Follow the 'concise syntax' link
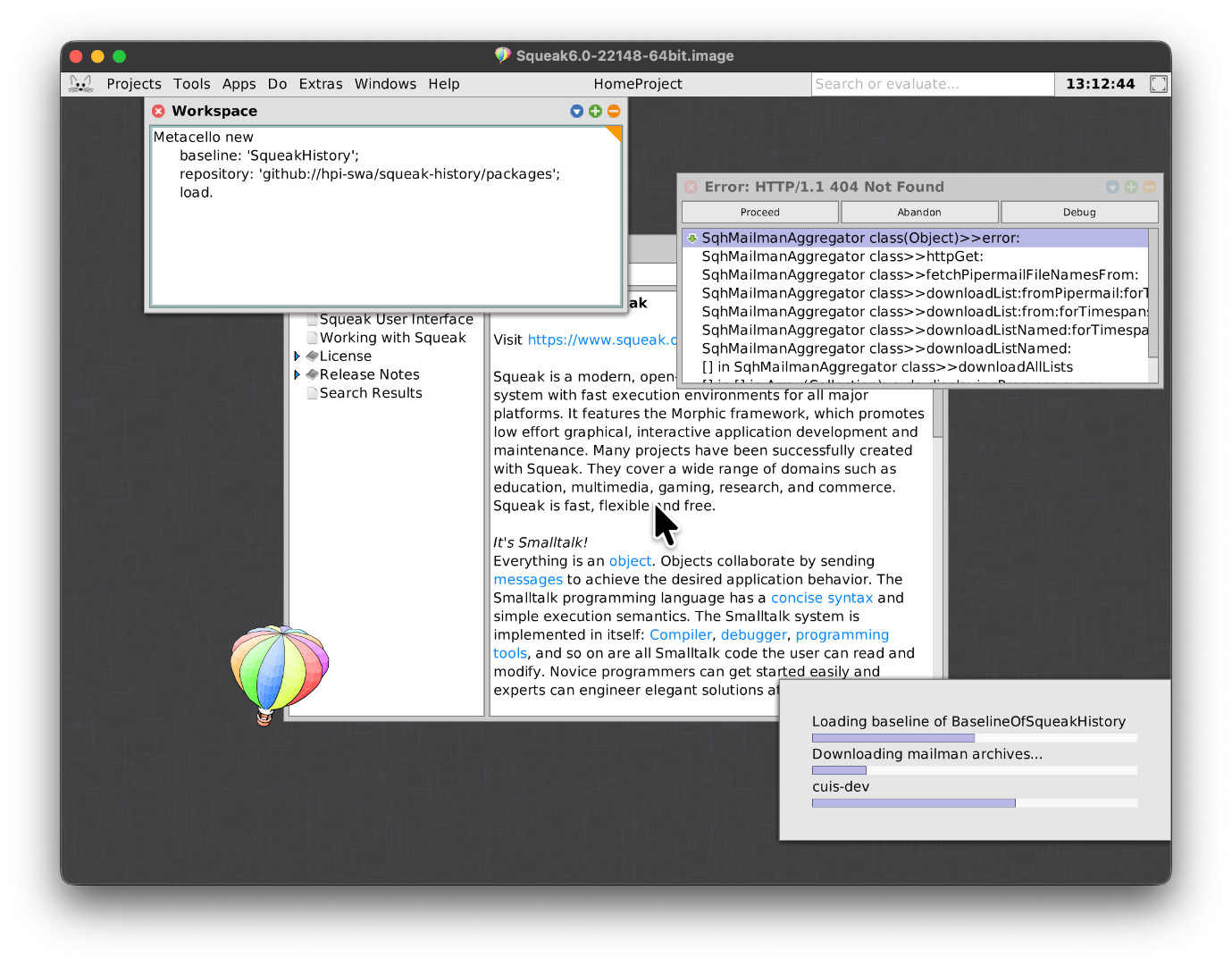The width and height of the screenshot is (1232, 965). pos(821,598)
